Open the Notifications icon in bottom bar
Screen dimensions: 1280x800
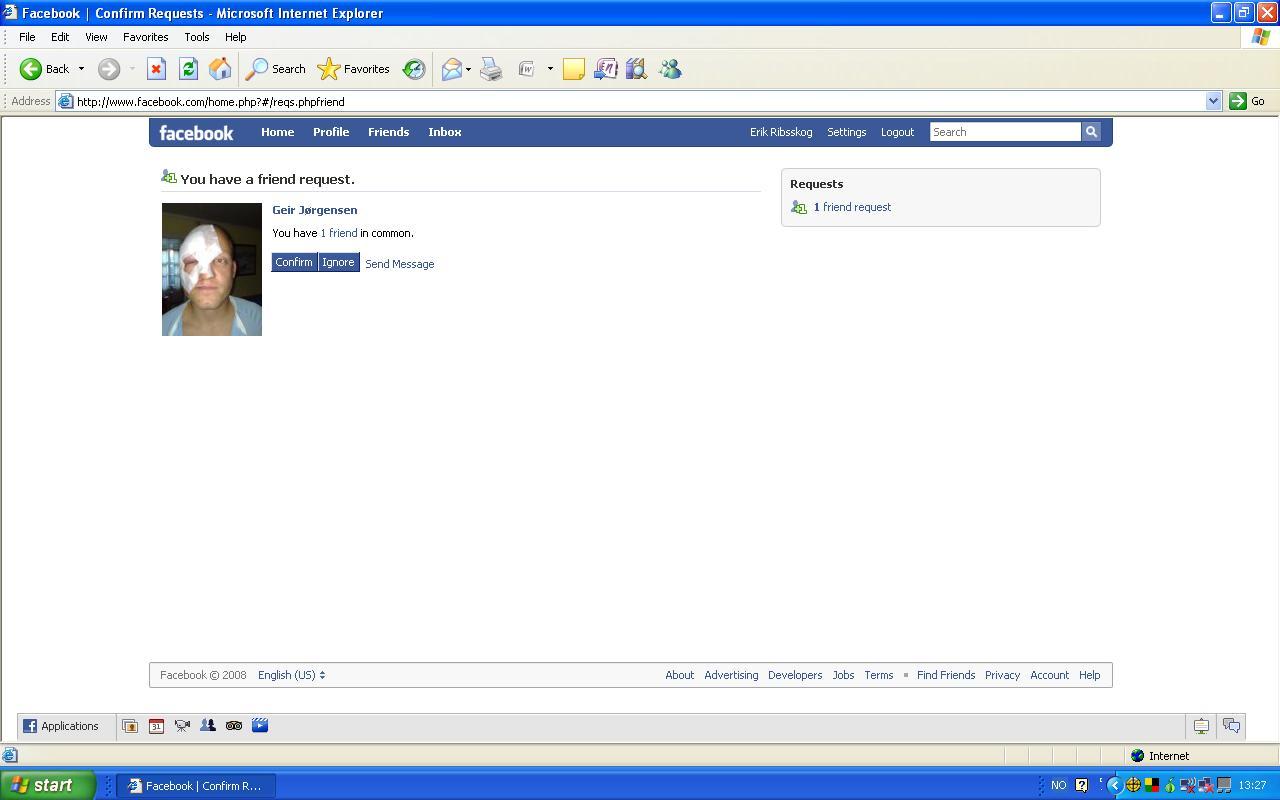click(1201, 726)
